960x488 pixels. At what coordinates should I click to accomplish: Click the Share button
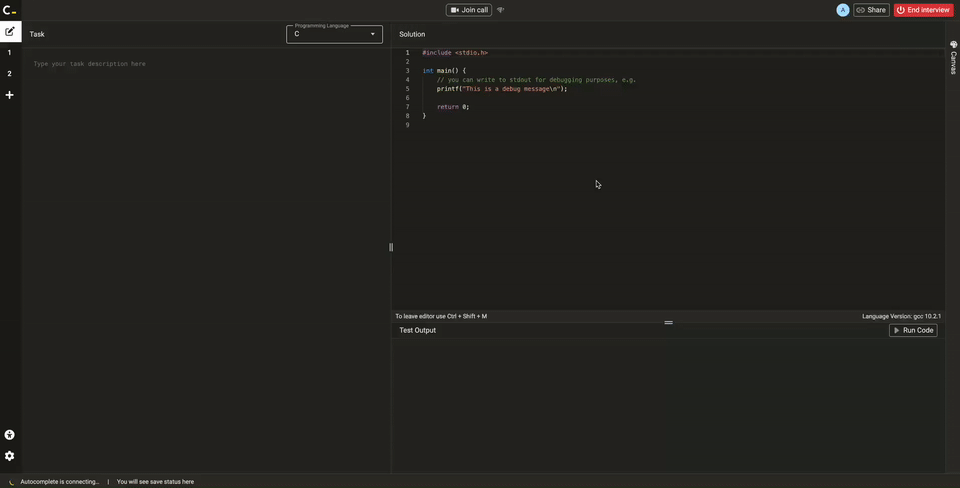click(x=871, y=10)
